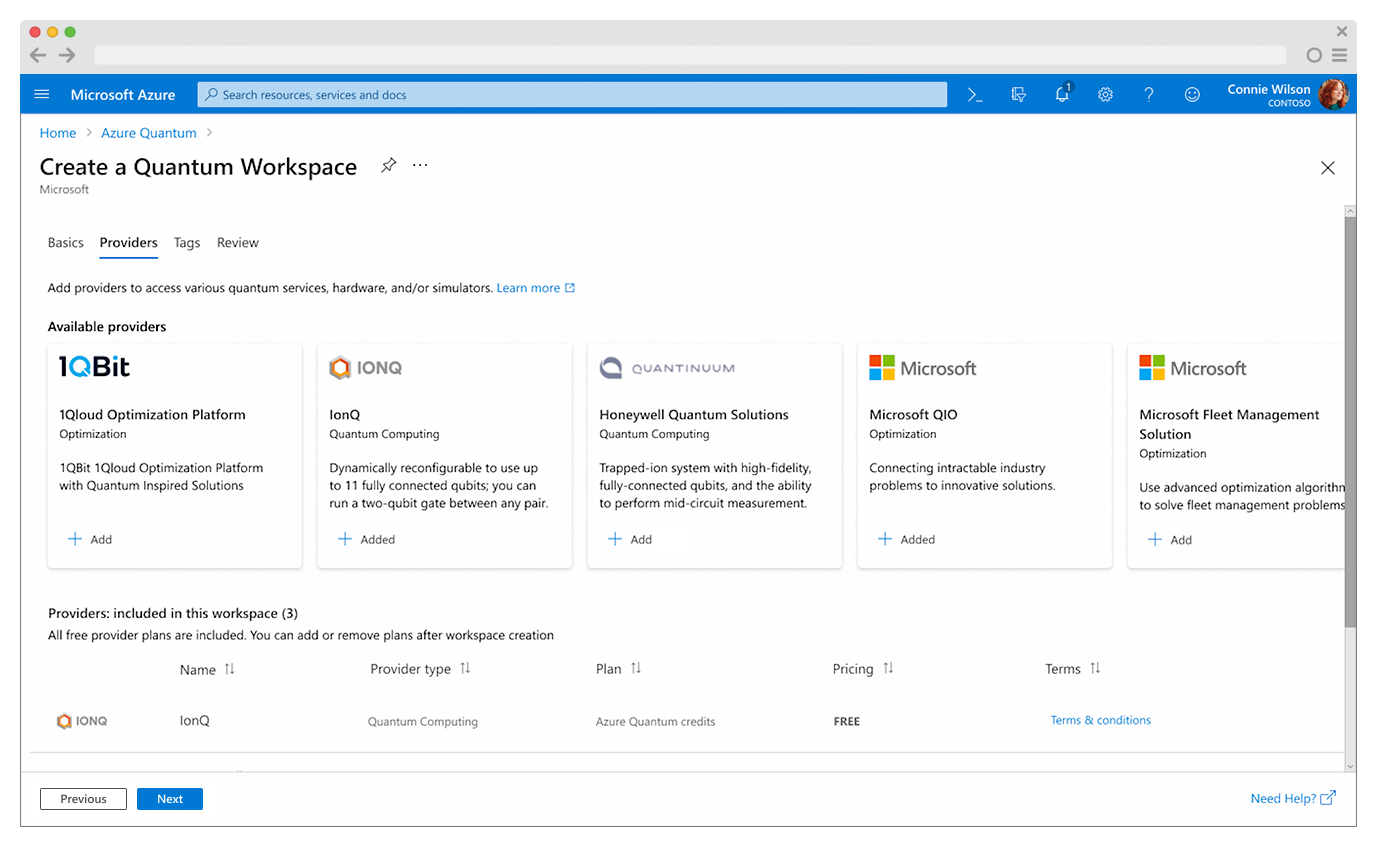Open the directory and subscription filter icon
The image size is (1377, 847).
pyautogui.click(x=1018, y=94)
